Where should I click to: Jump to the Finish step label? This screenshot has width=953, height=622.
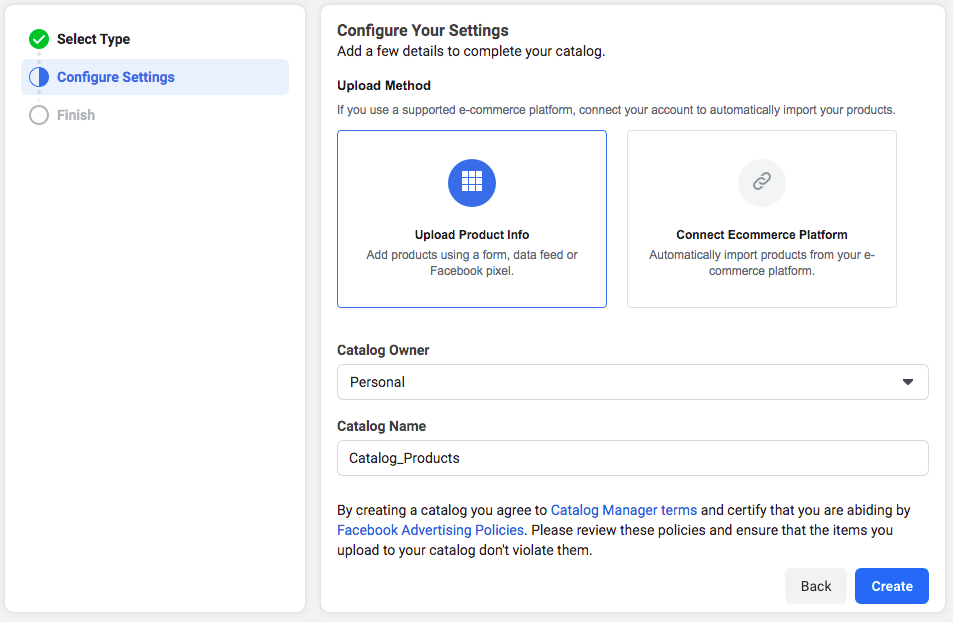[x=76, y=115]
